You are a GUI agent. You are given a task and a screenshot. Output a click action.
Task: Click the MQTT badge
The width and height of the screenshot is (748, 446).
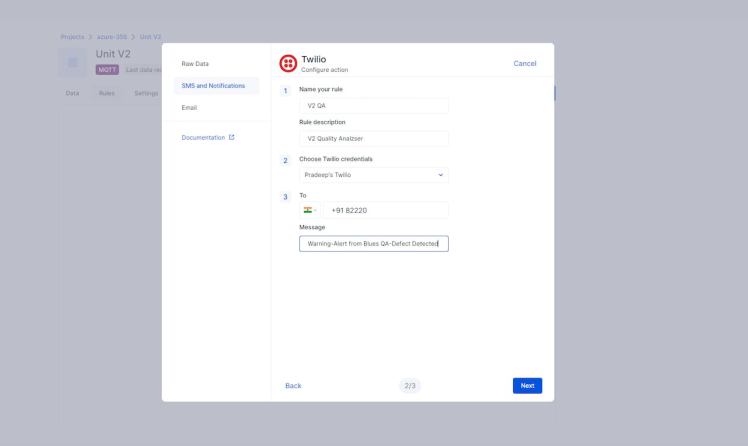[107, 70]
